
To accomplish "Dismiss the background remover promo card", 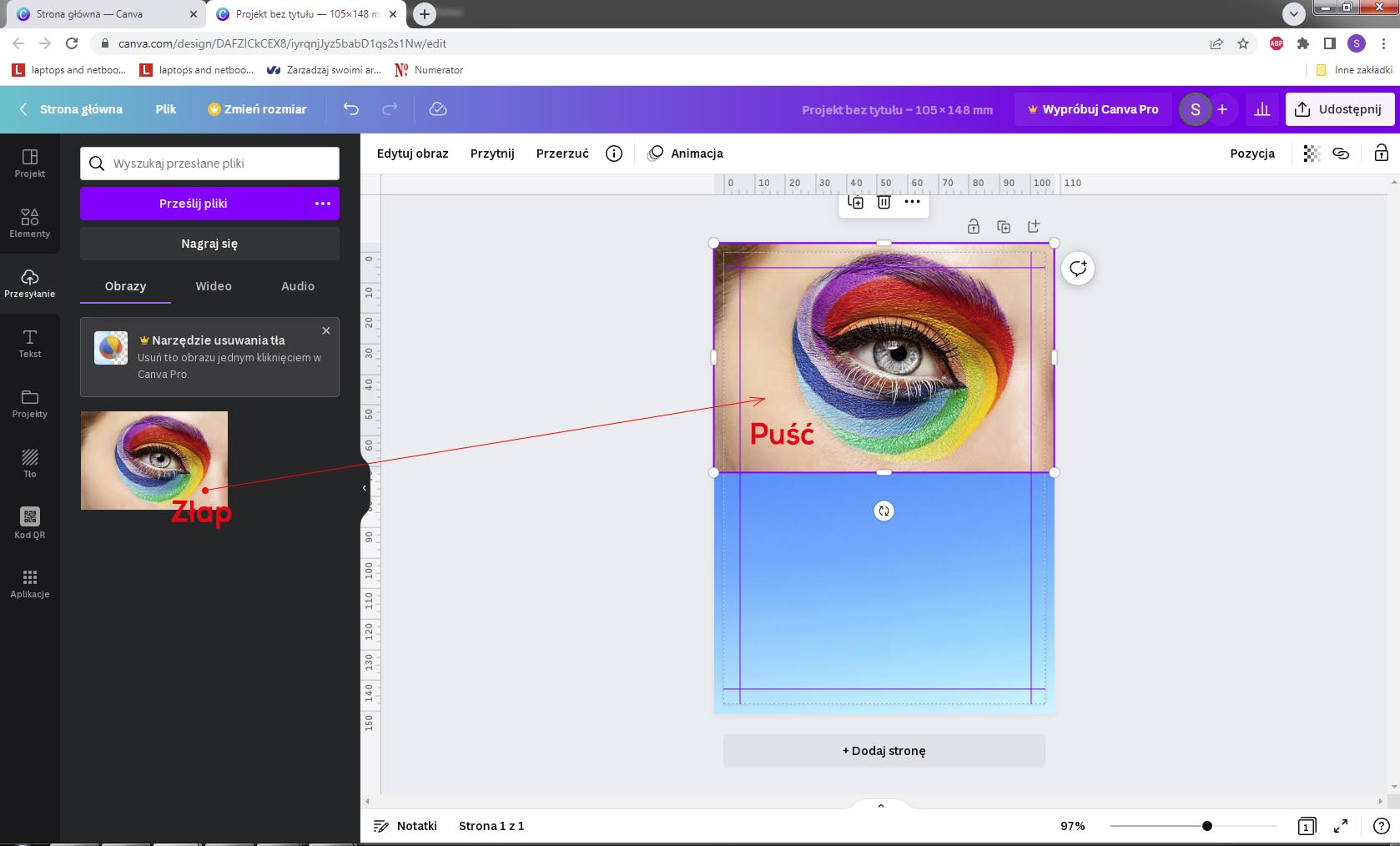I will (326, 331).
